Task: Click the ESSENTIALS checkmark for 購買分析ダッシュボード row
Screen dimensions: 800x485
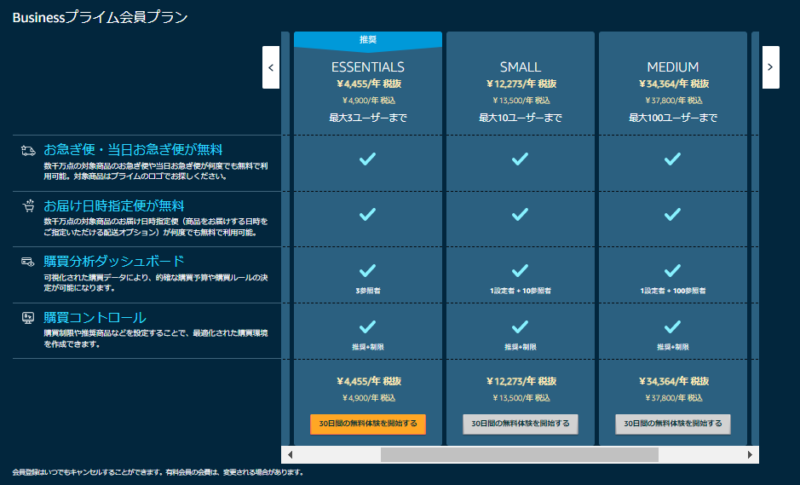Action: 367,270
